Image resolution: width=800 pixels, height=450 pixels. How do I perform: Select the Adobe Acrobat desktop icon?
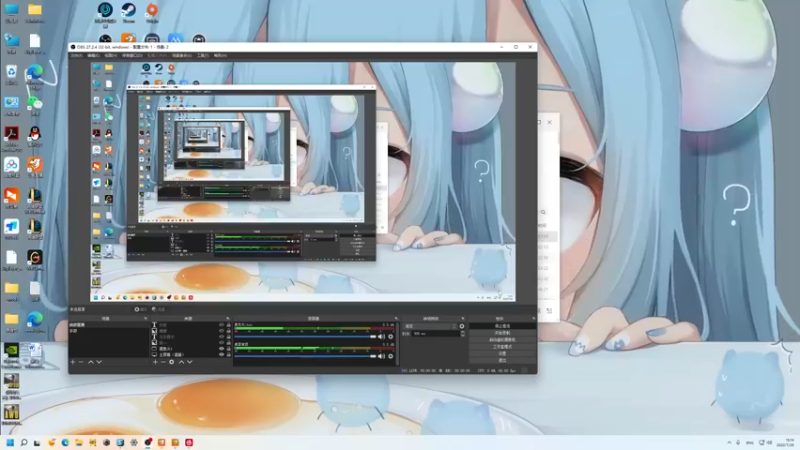pos(11,138)
